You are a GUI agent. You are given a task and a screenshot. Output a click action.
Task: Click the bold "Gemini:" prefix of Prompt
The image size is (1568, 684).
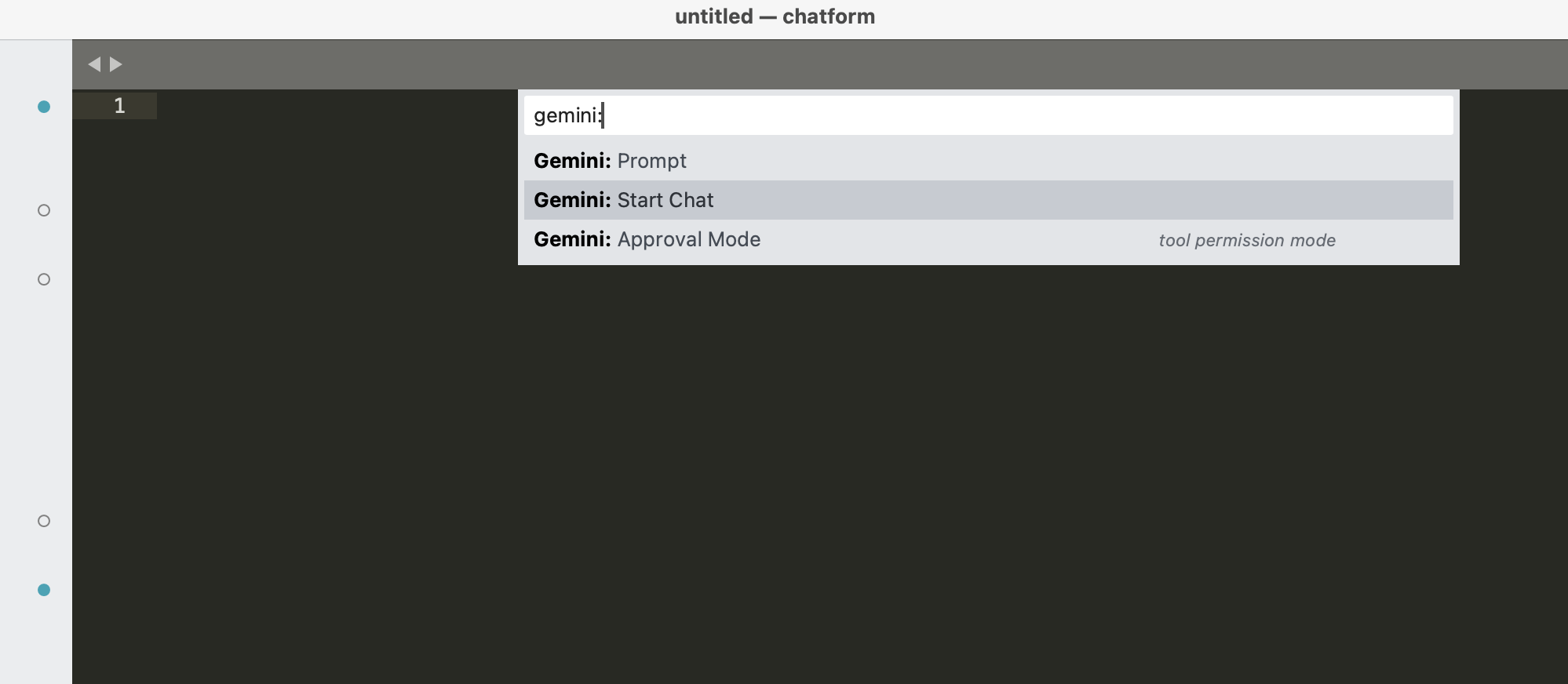pos(572,161)
